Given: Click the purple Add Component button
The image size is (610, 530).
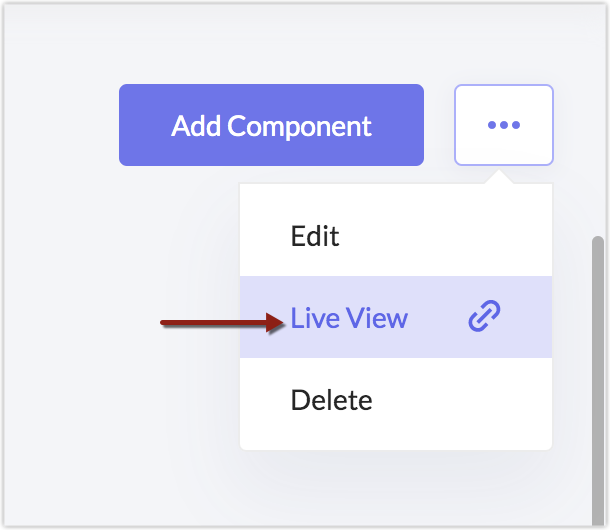Looking at the screenshot, I should (x=271, y=125).
